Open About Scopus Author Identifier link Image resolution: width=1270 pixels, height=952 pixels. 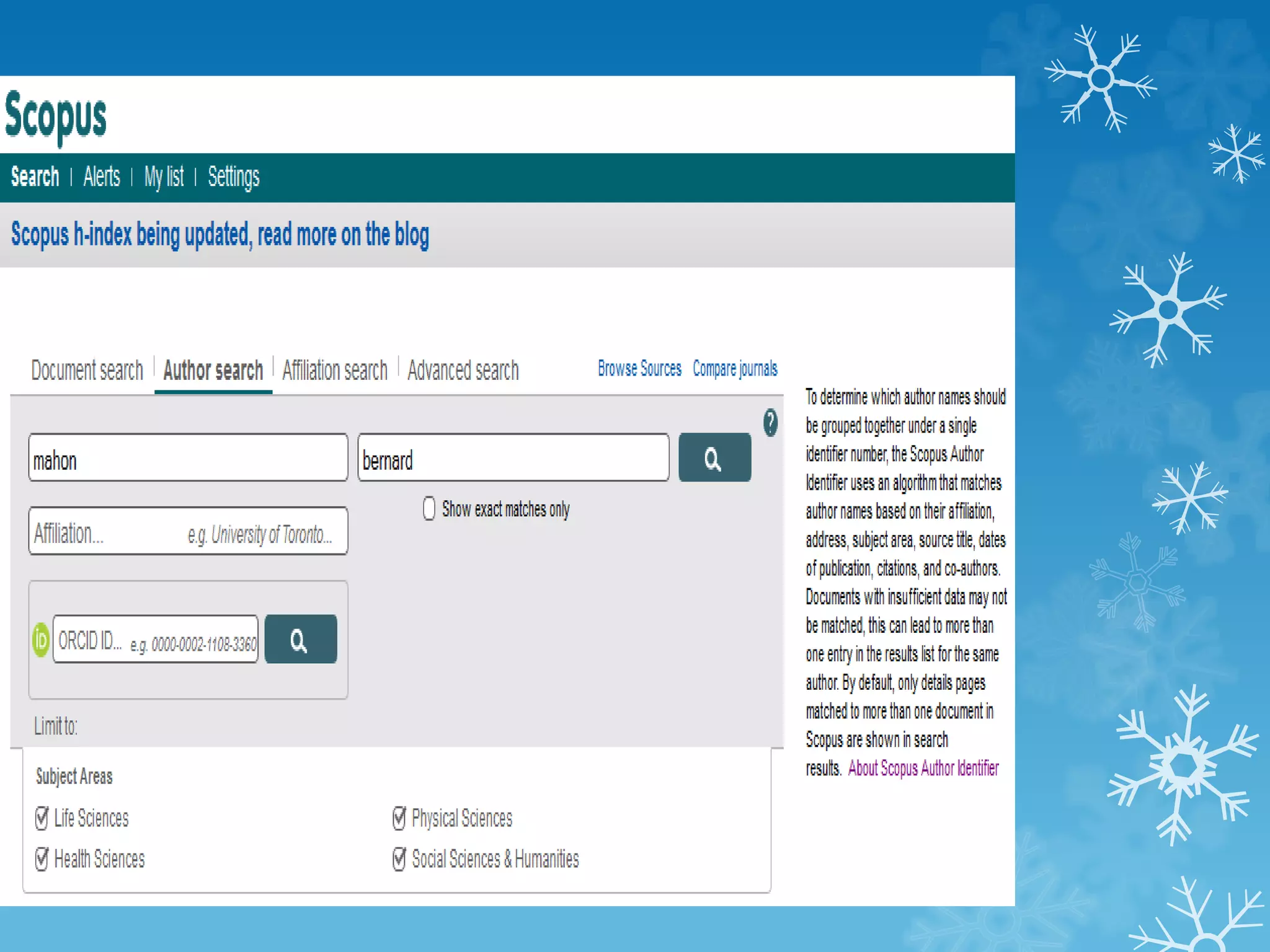point(923,769)
